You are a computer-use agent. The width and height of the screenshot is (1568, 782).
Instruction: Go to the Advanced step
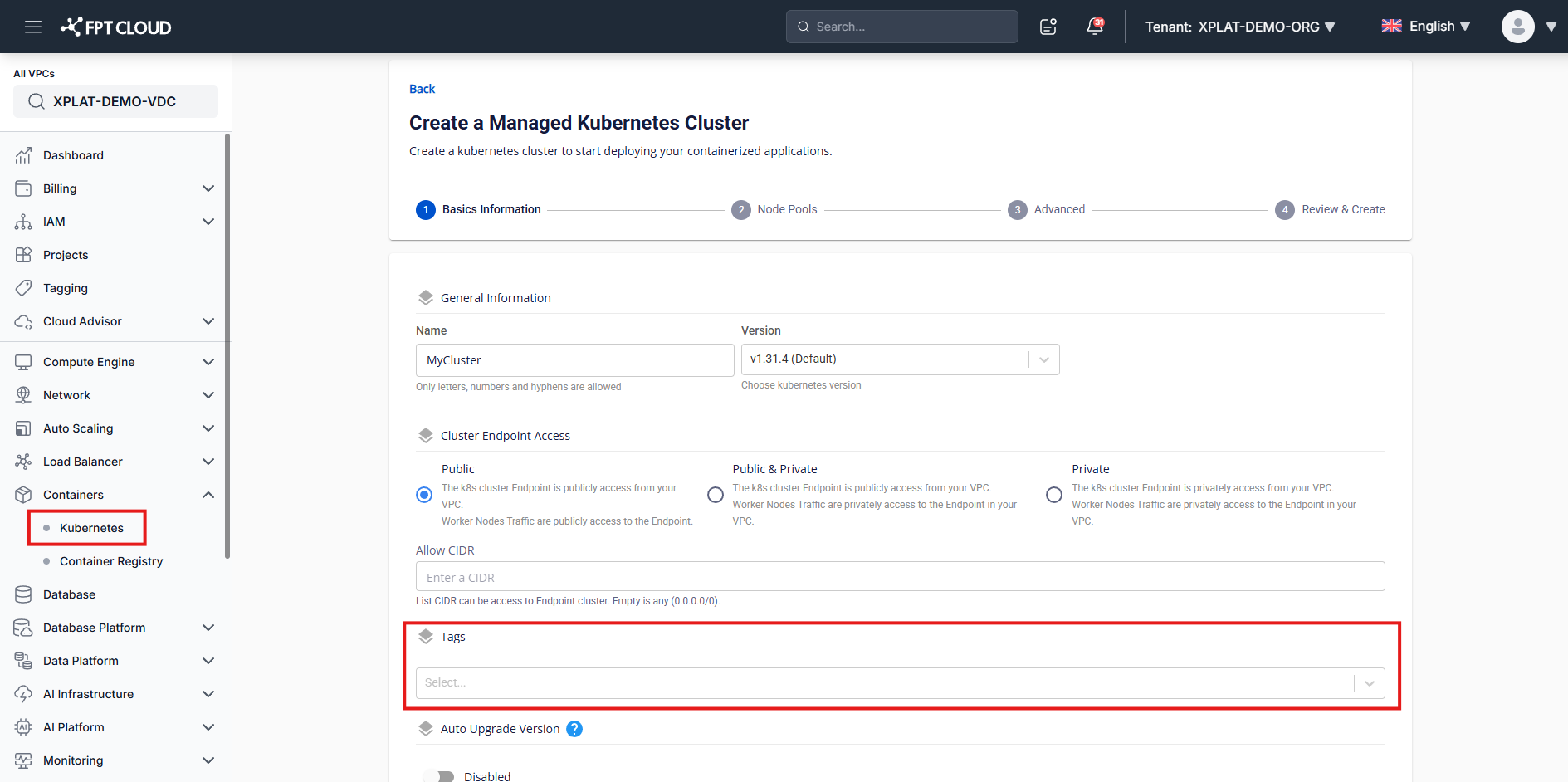pyautogui.click(x=1047, y=209)
